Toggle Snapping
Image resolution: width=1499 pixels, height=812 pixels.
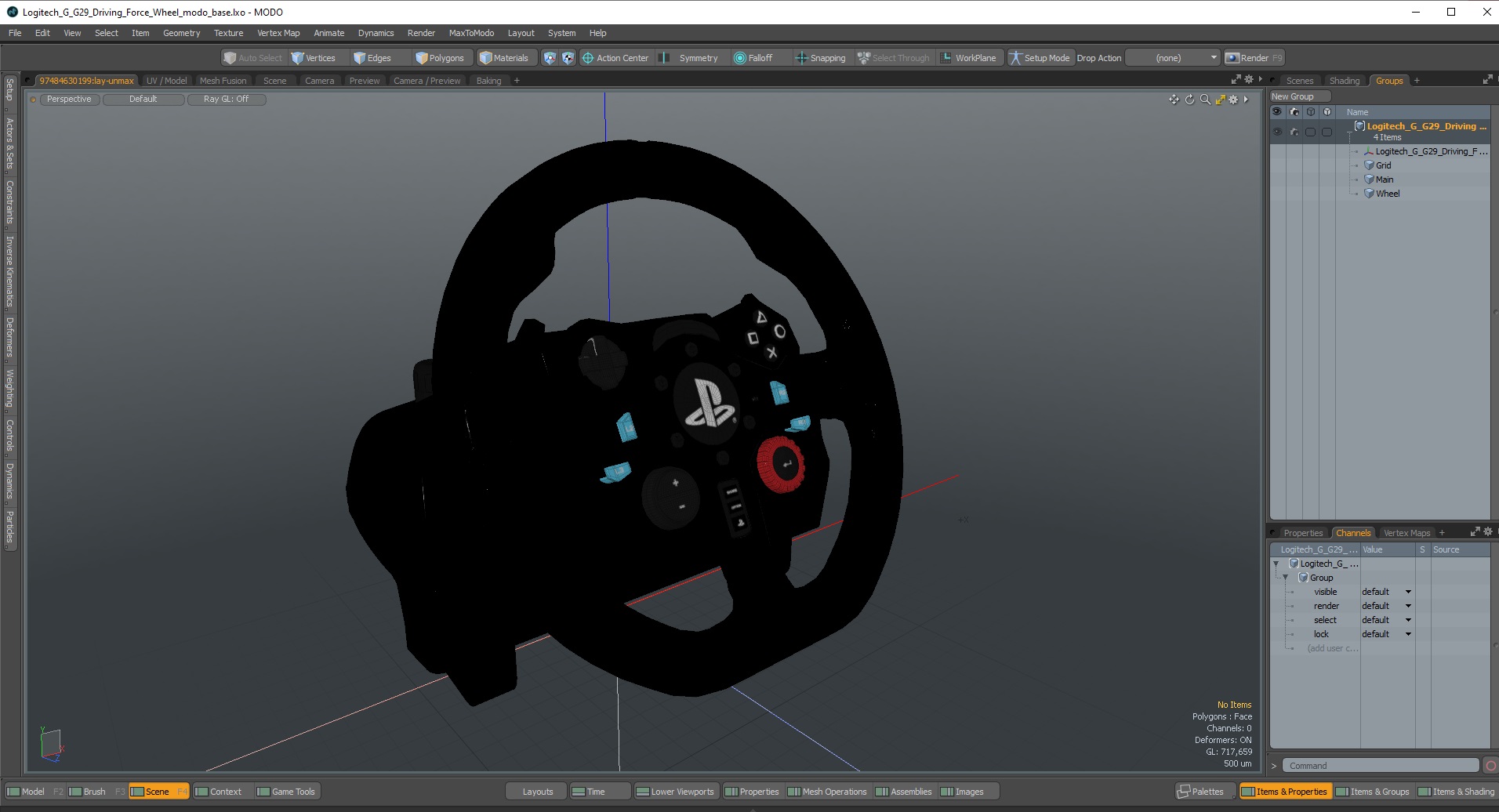tap(821, 58)
